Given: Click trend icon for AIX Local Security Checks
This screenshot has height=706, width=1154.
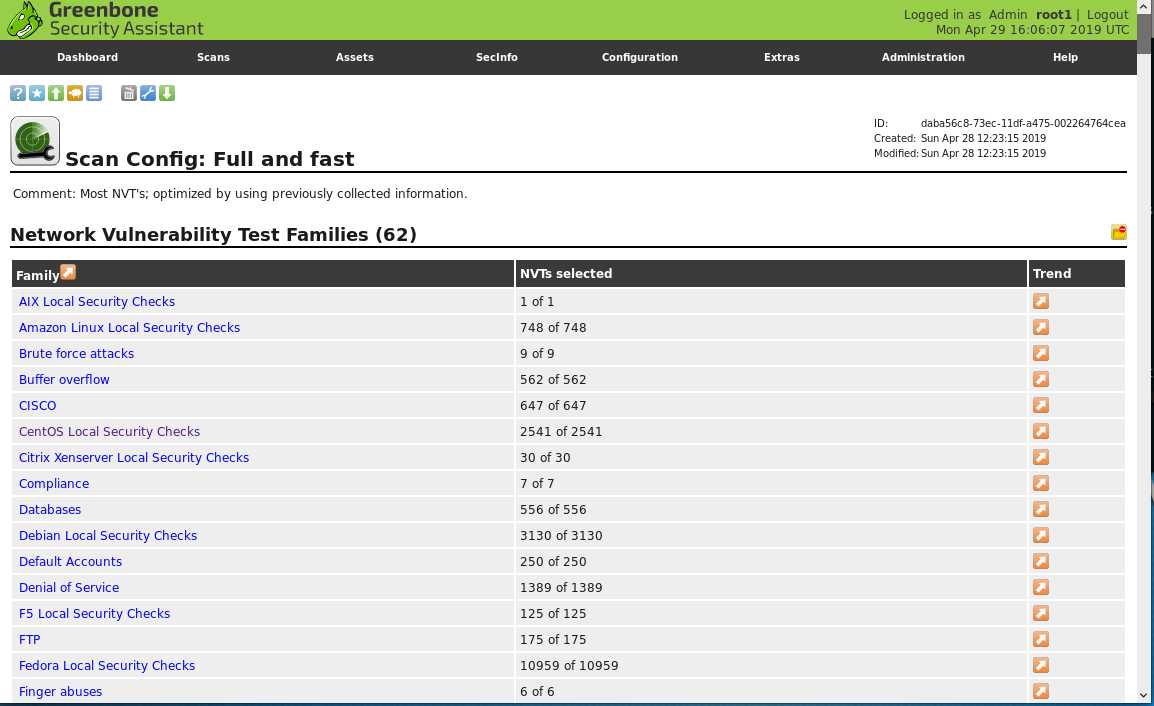Looking at the screenshot, I should (1041, 301).
